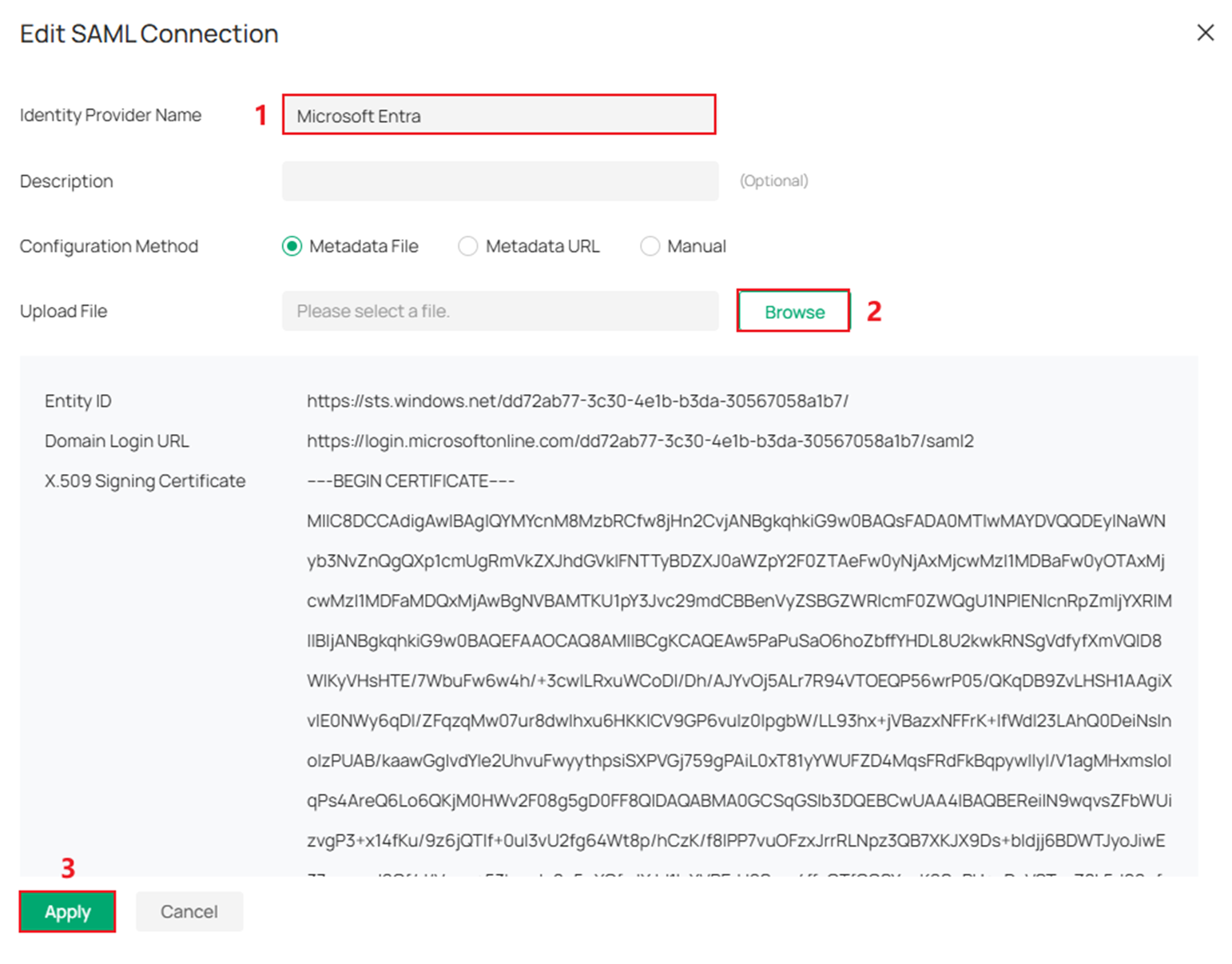Click the Apply button to save changes
The height and width of the screenshot is (964, 1232).
67,911
